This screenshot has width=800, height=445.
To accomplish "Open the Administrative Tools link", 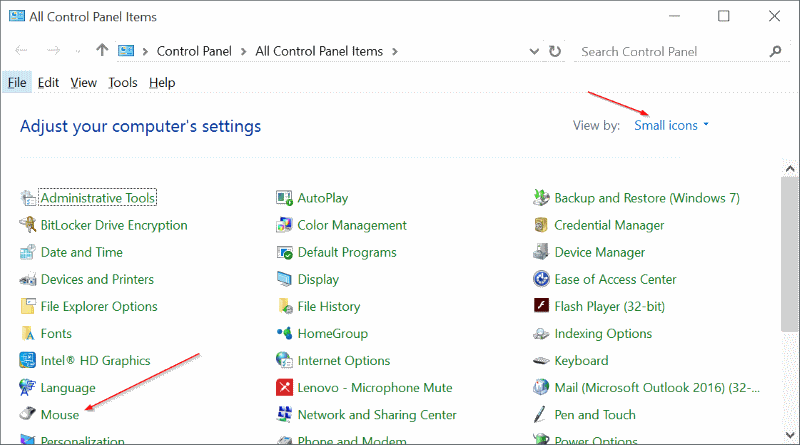I will pos(98,198).
